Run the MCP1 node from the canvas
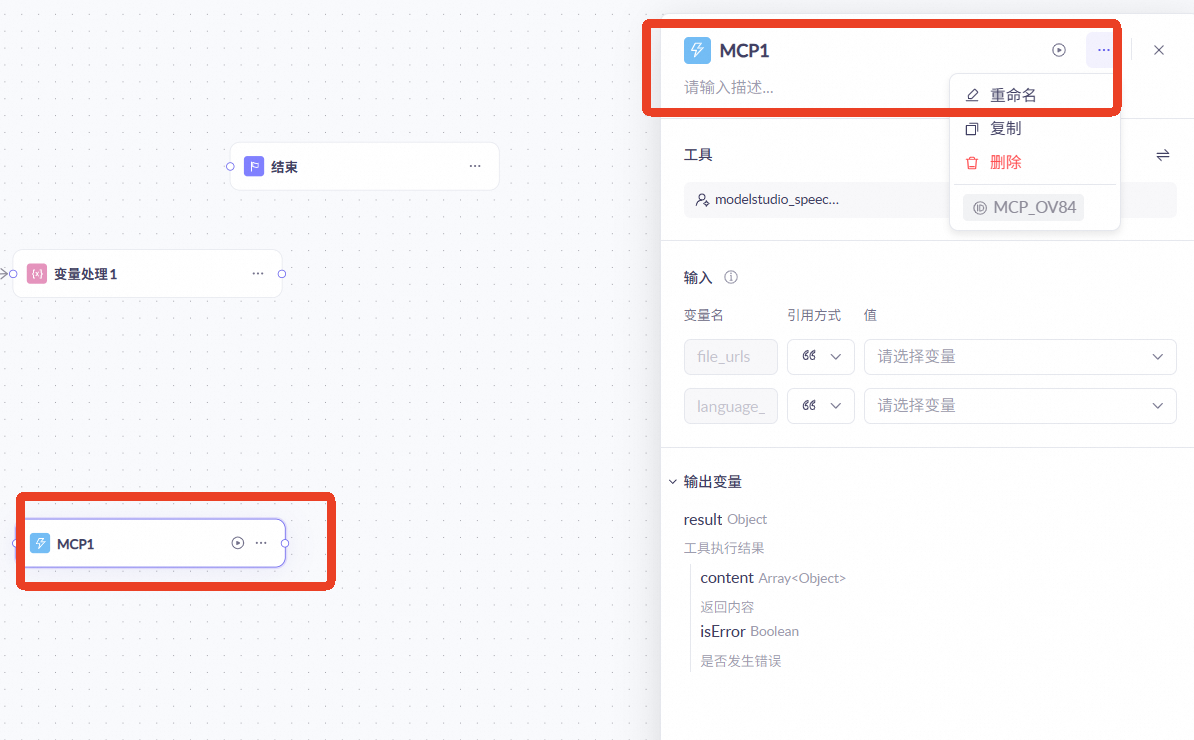Viewport: 1194px width, 740px height. pos(238,543)
